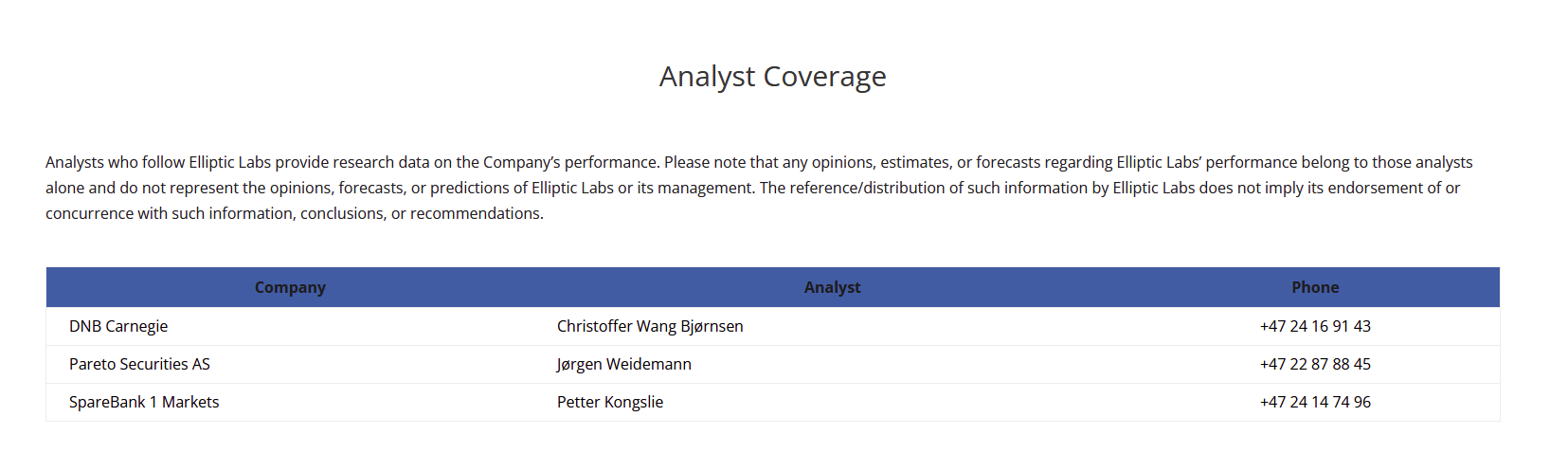
Task: Click the Analyst Coverage heading
Action: click(x=772, y=76)
